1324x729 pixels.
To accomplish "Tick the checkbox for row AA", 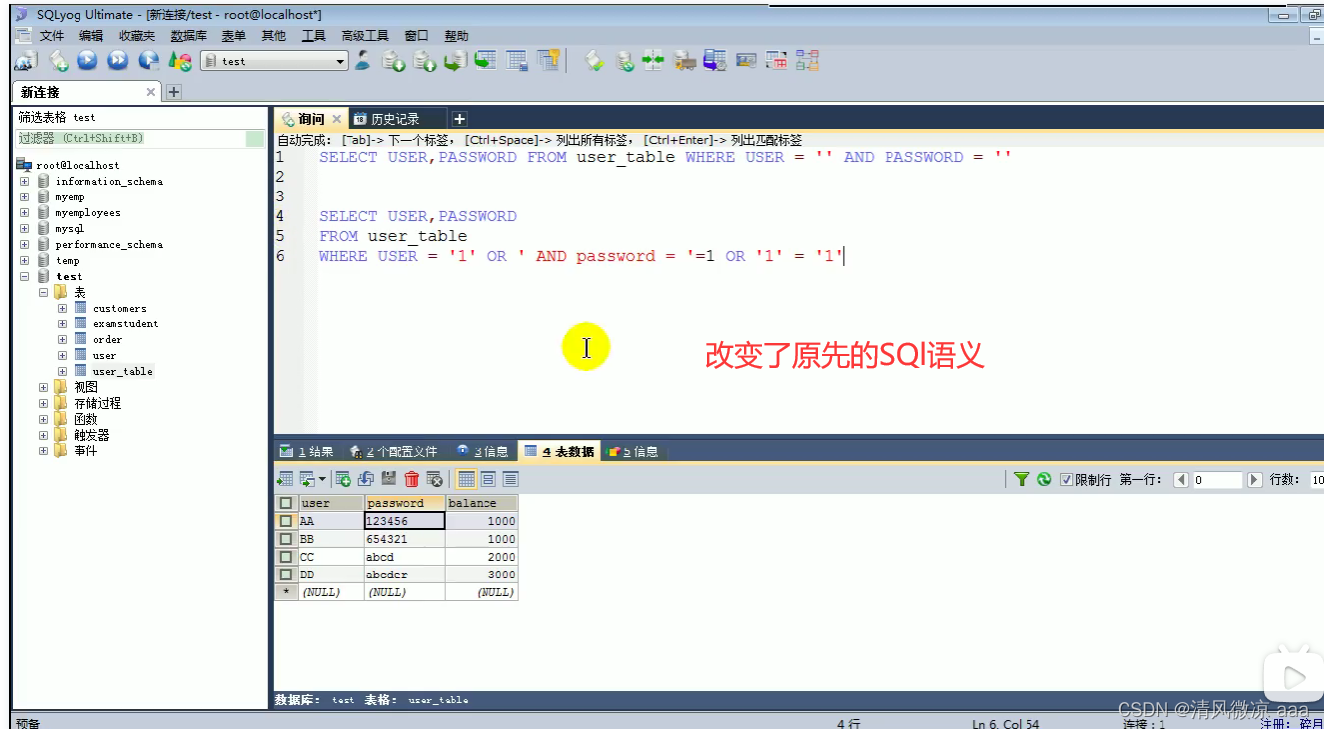I will (286, 521).
